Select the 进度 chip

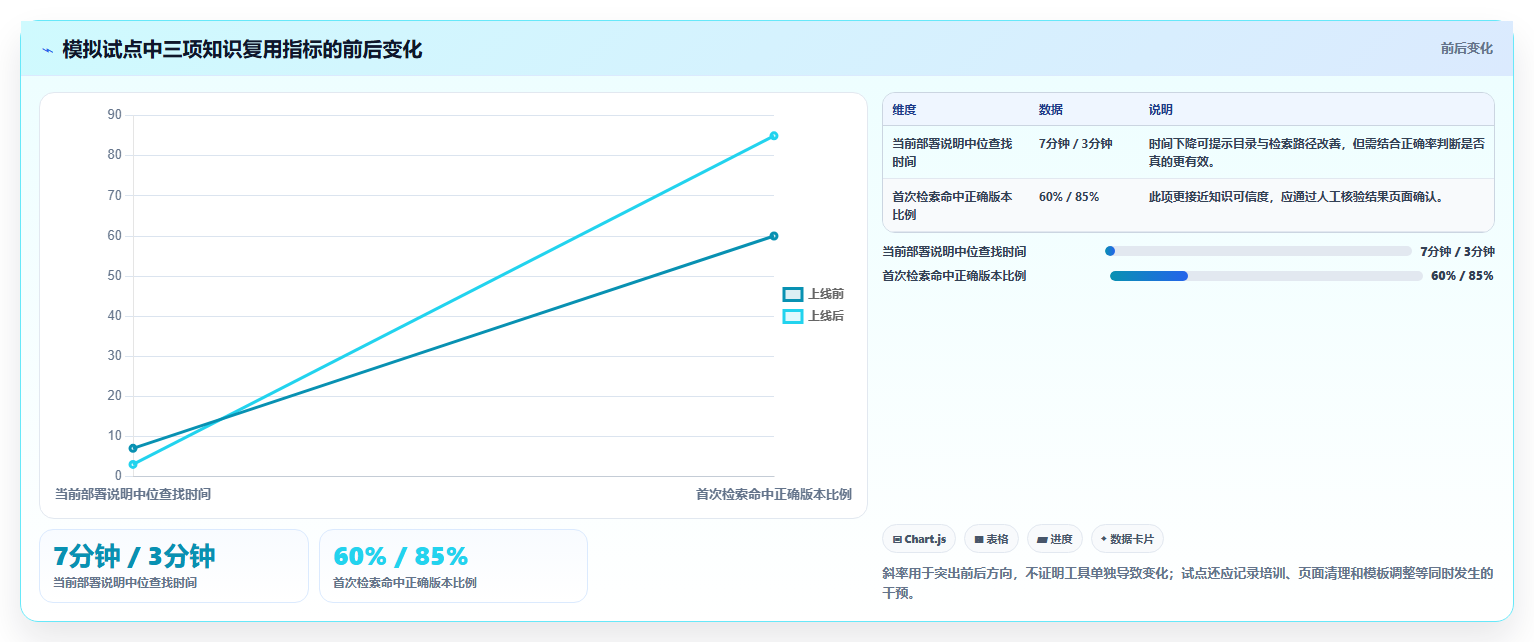point(1055,539)
